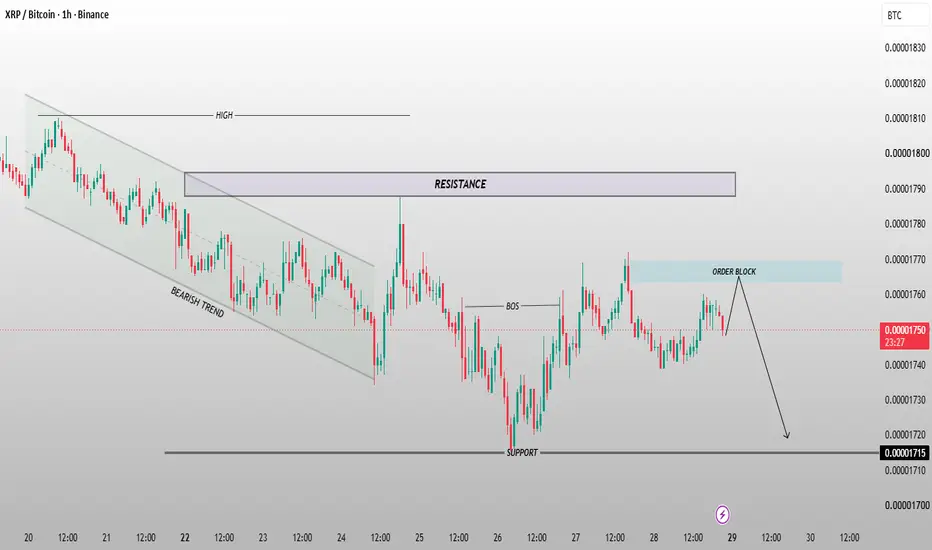Click date 21 on the time axis
The height and width of the screenshot is (550, 932).
tap(106, 538)
